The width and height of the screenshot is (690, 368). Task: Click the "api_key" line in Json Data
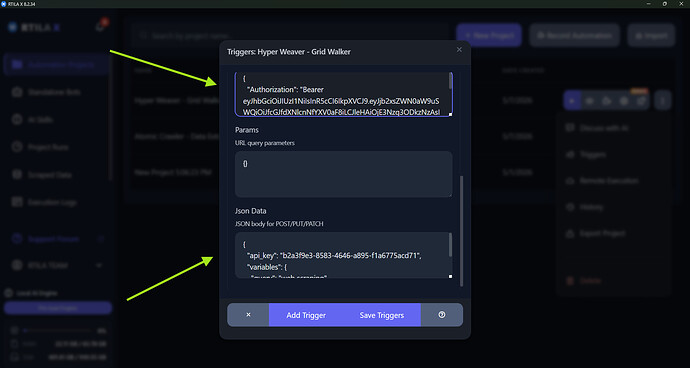point(334,255)
